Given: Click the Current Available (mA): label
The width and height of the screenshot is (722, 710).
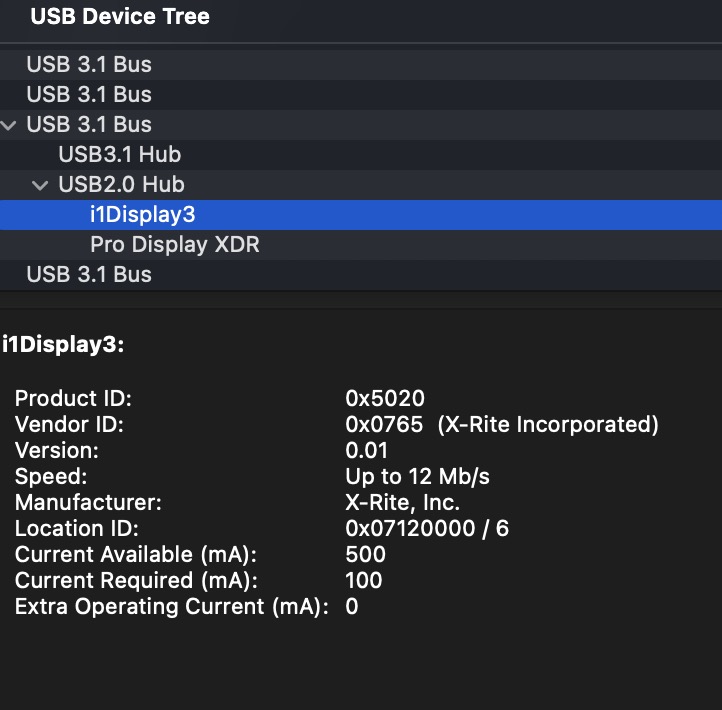Looking at the screenshot, I should tap(136, 554).
